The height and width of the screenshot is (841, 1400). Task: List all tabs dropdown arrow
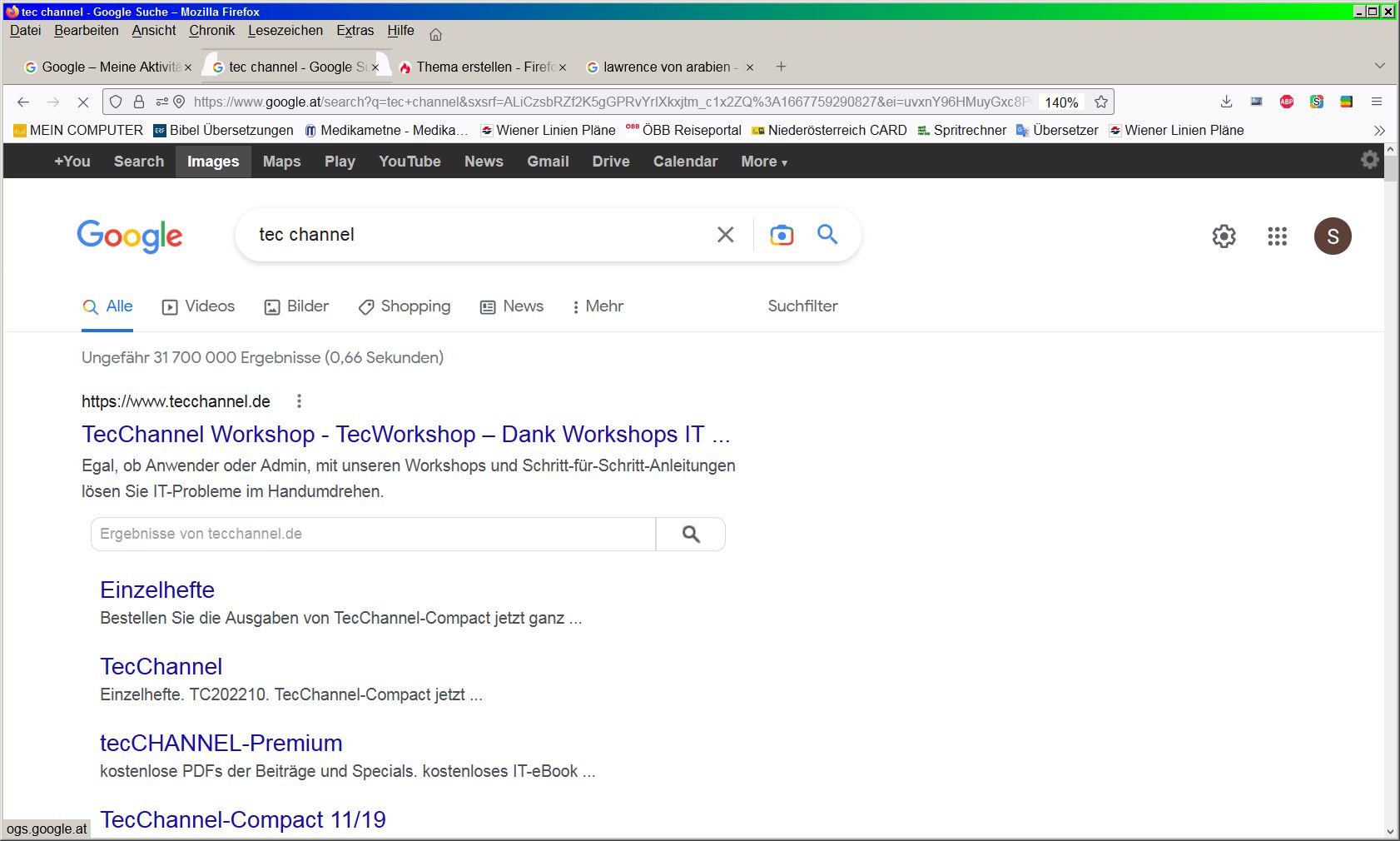click(1379, 66)
